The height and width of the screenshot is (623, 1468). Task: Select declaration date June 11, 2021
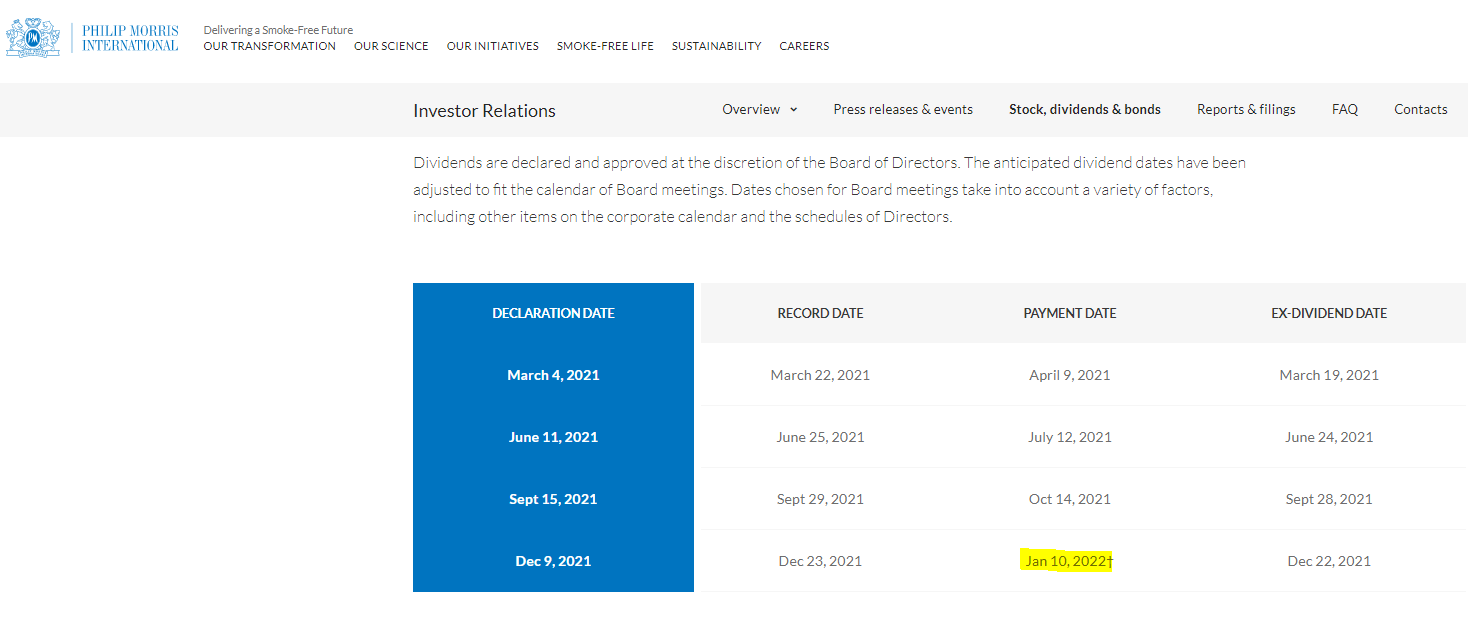(553, 437)
